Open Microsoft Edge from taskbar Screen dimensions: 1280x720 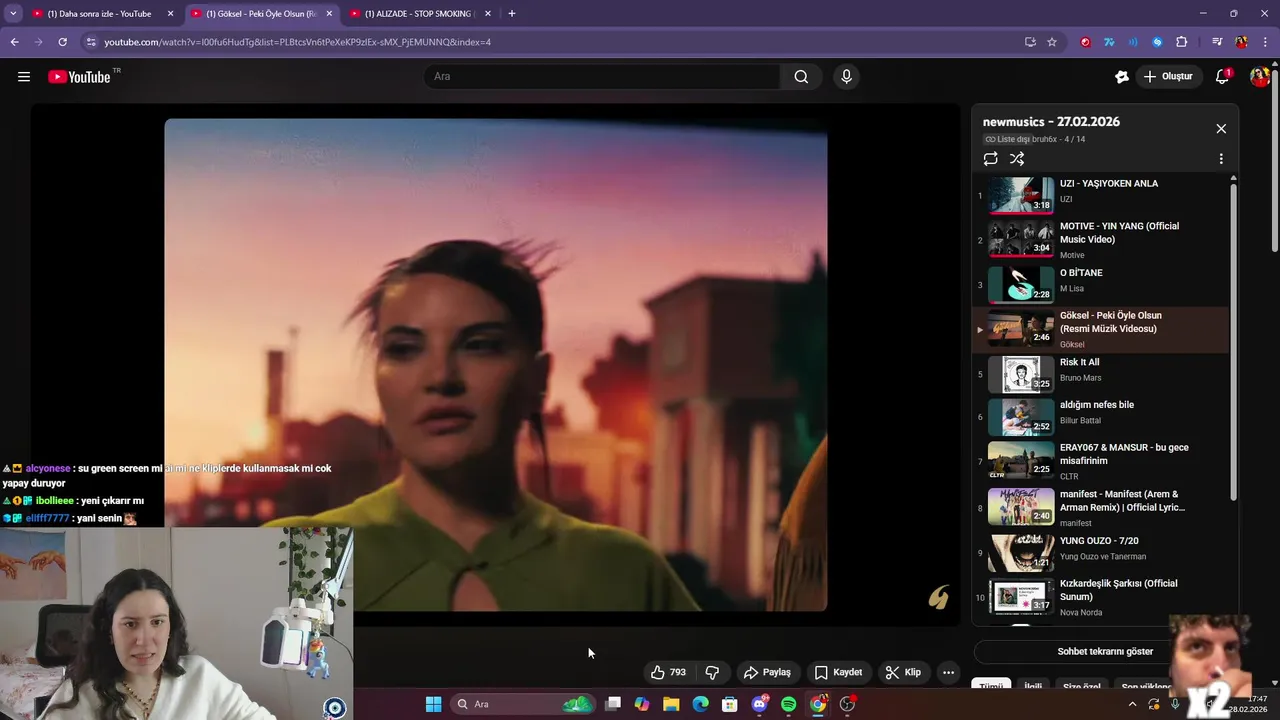pyautogui.click(x=700, y=704)
